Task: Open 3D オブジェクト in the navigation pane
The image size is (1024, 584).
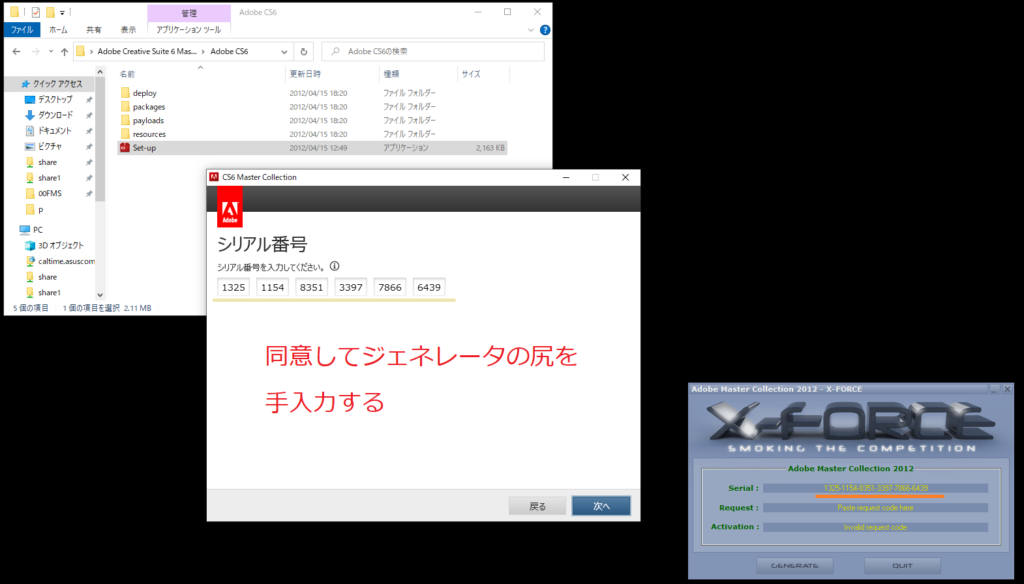Action: click(60, 245)
